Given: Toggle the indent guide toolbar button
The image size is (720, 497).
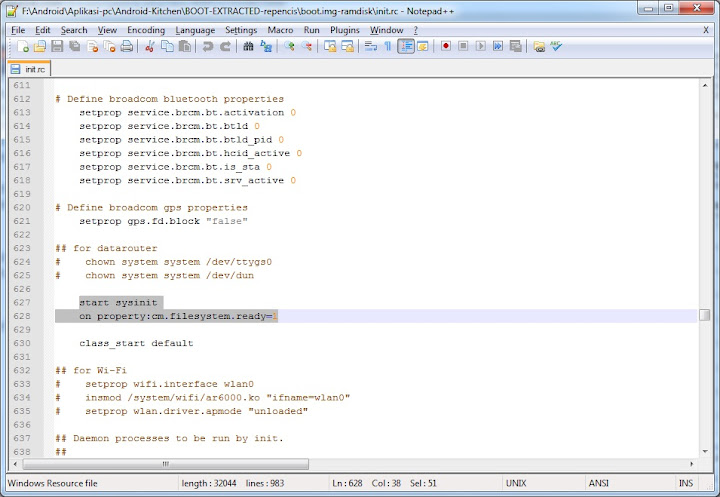Looking at the screenshot, I should (406, 46).
